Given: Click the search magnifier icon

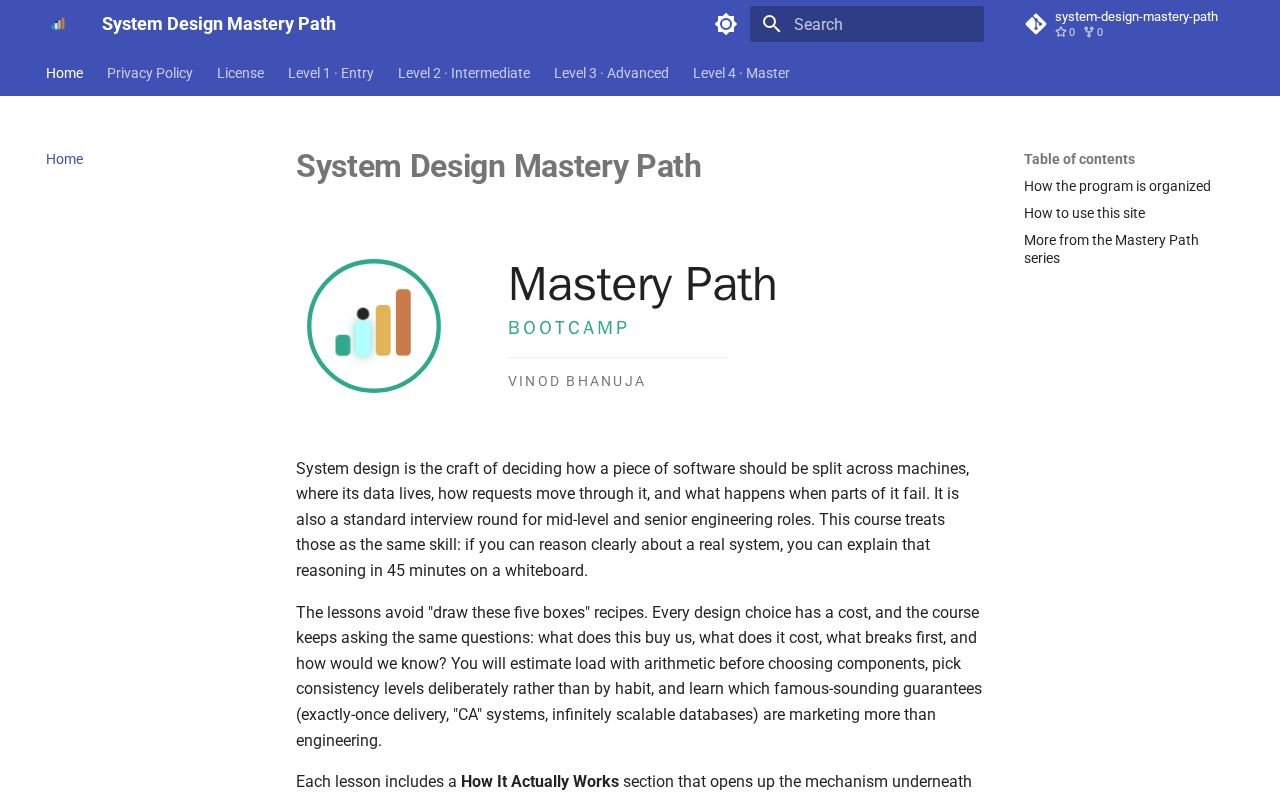Looking at the screenshot, I should click(x=771, y=24).
